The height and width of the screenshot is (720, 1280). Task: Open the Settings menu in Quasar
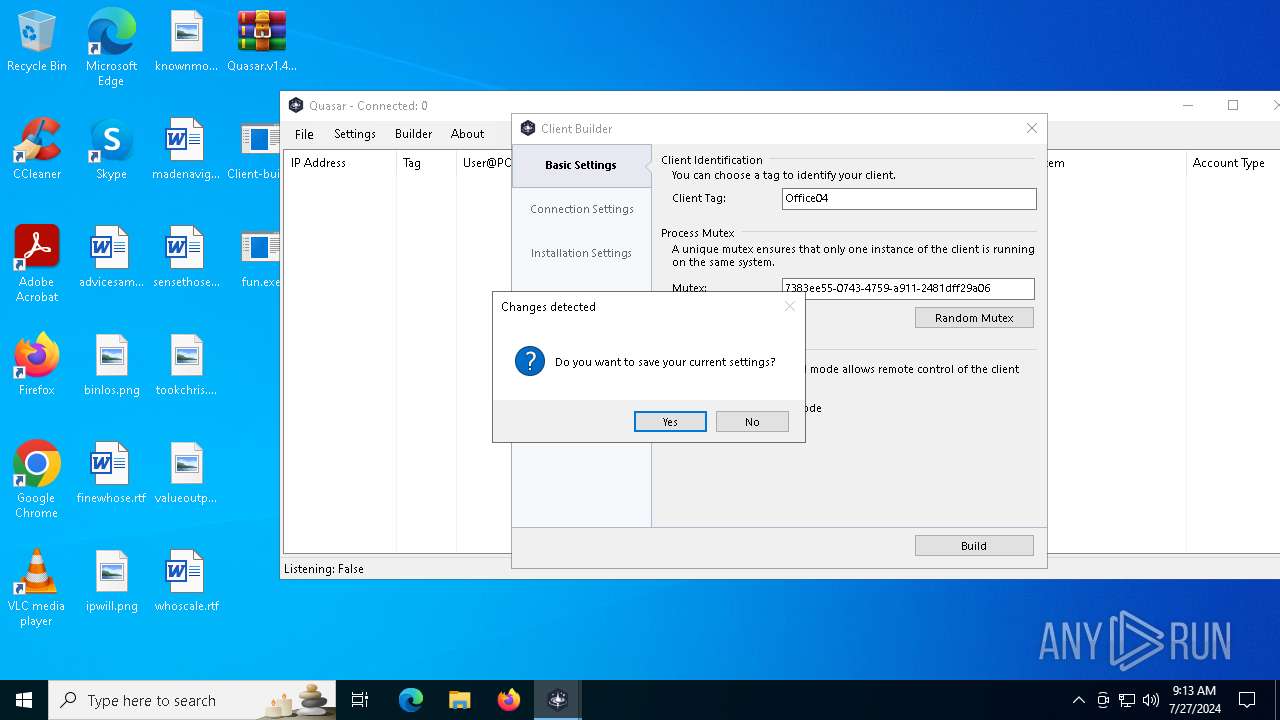pyautogui.click(x=355, y=134)
